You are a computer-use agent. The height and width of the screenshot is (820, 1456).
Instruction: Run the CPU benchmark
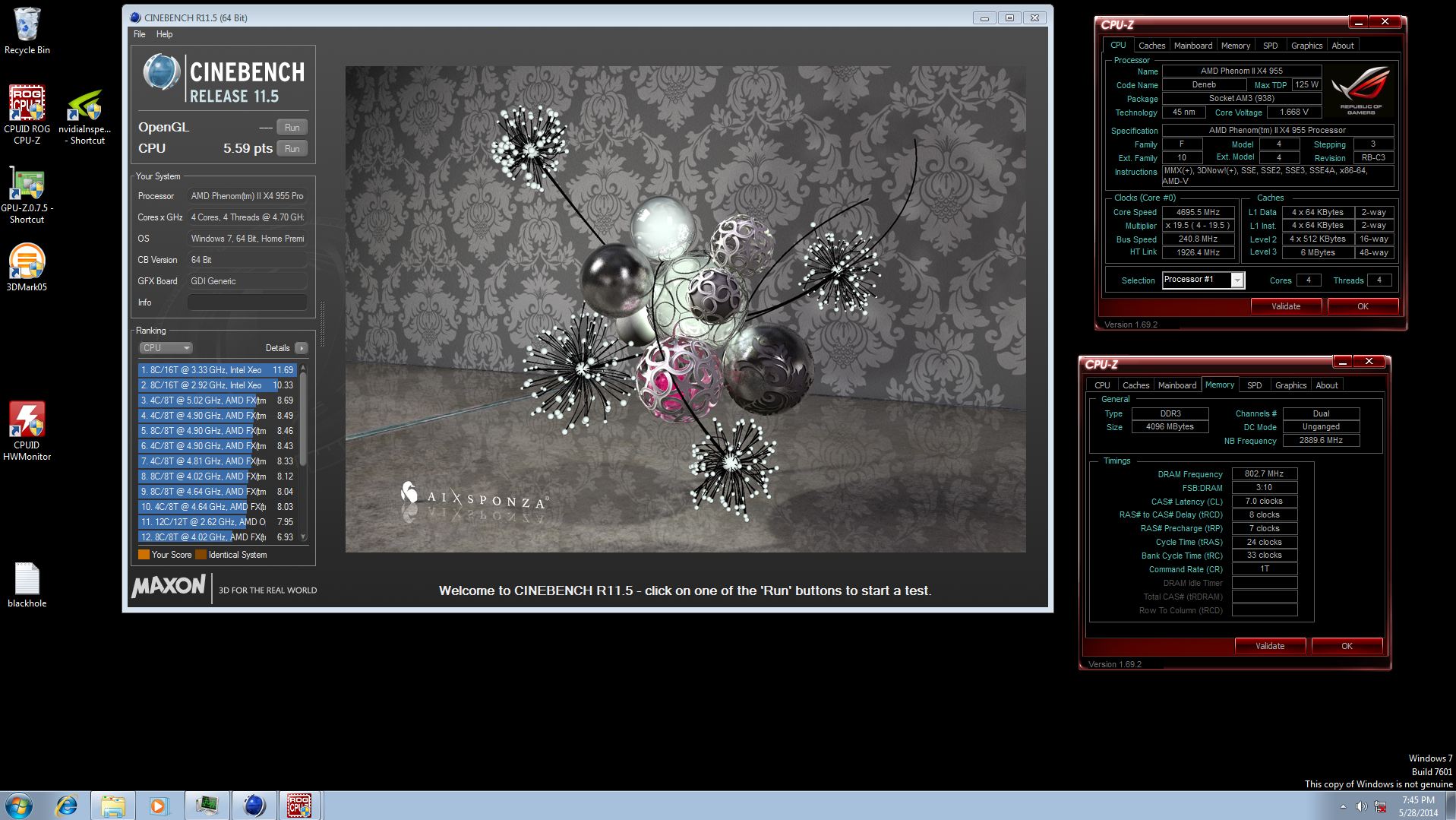click(x=292, y=148)
